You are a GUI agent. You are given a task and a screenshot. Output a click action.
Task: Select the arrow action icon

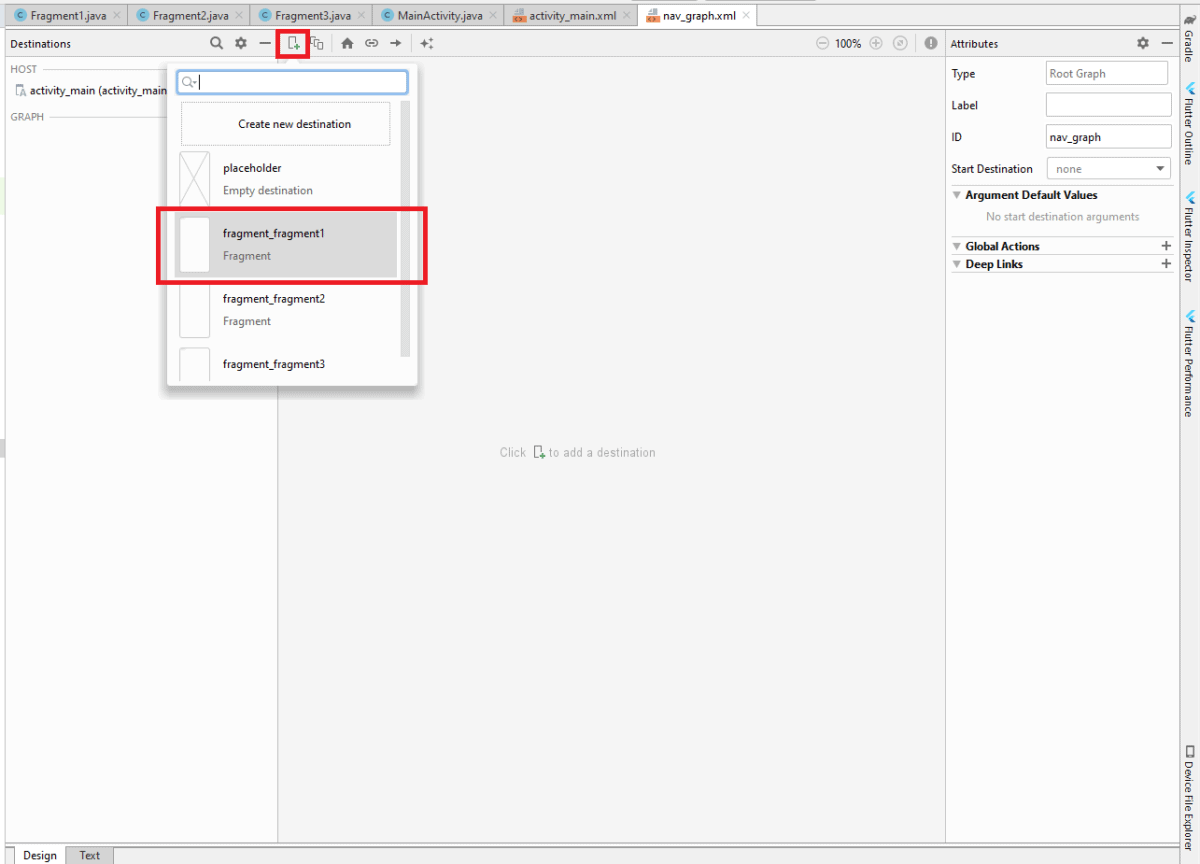tap(395, 43)
